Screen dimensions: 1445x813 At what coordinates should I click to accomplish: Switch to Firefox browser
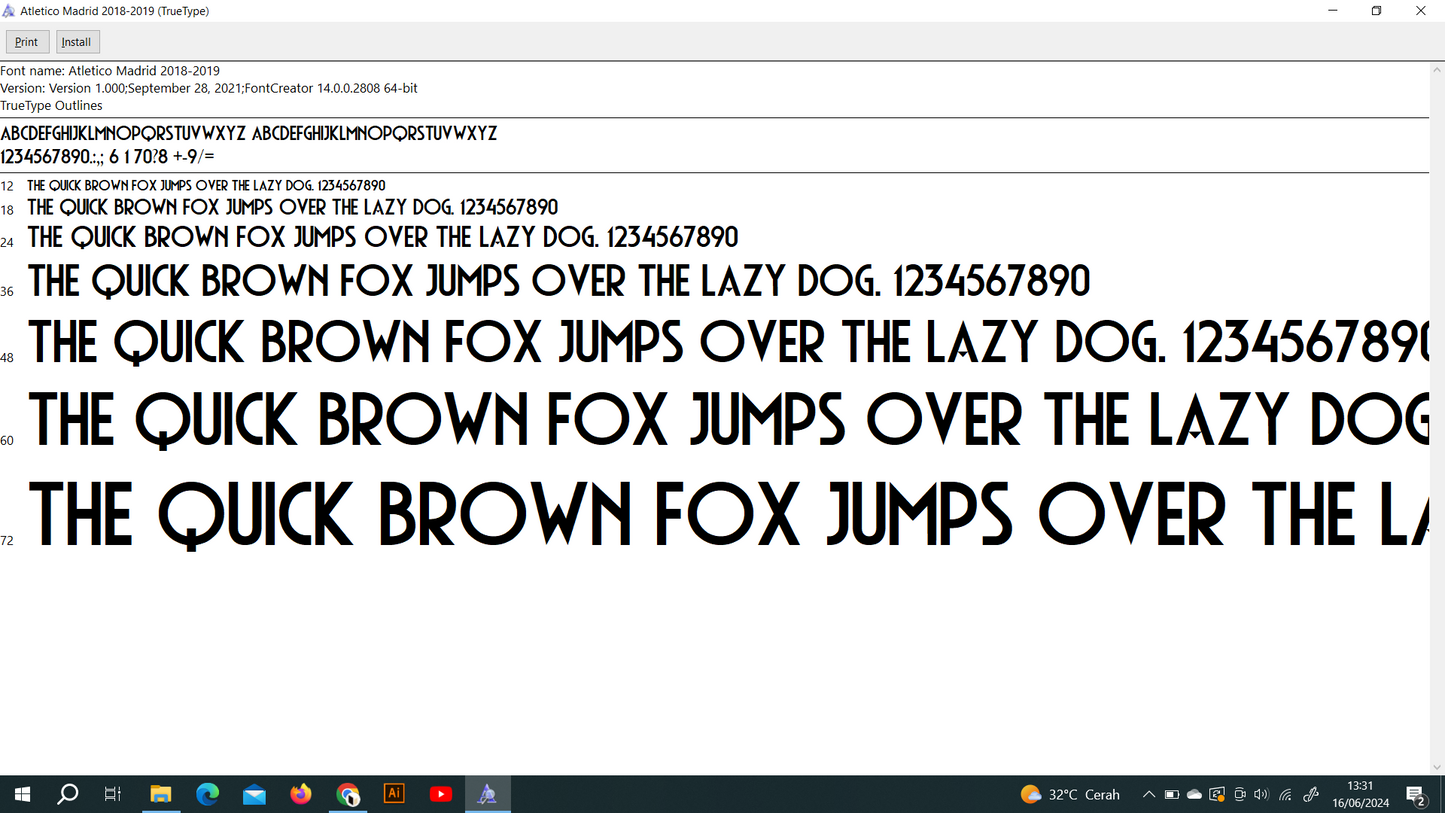point(301,794)
